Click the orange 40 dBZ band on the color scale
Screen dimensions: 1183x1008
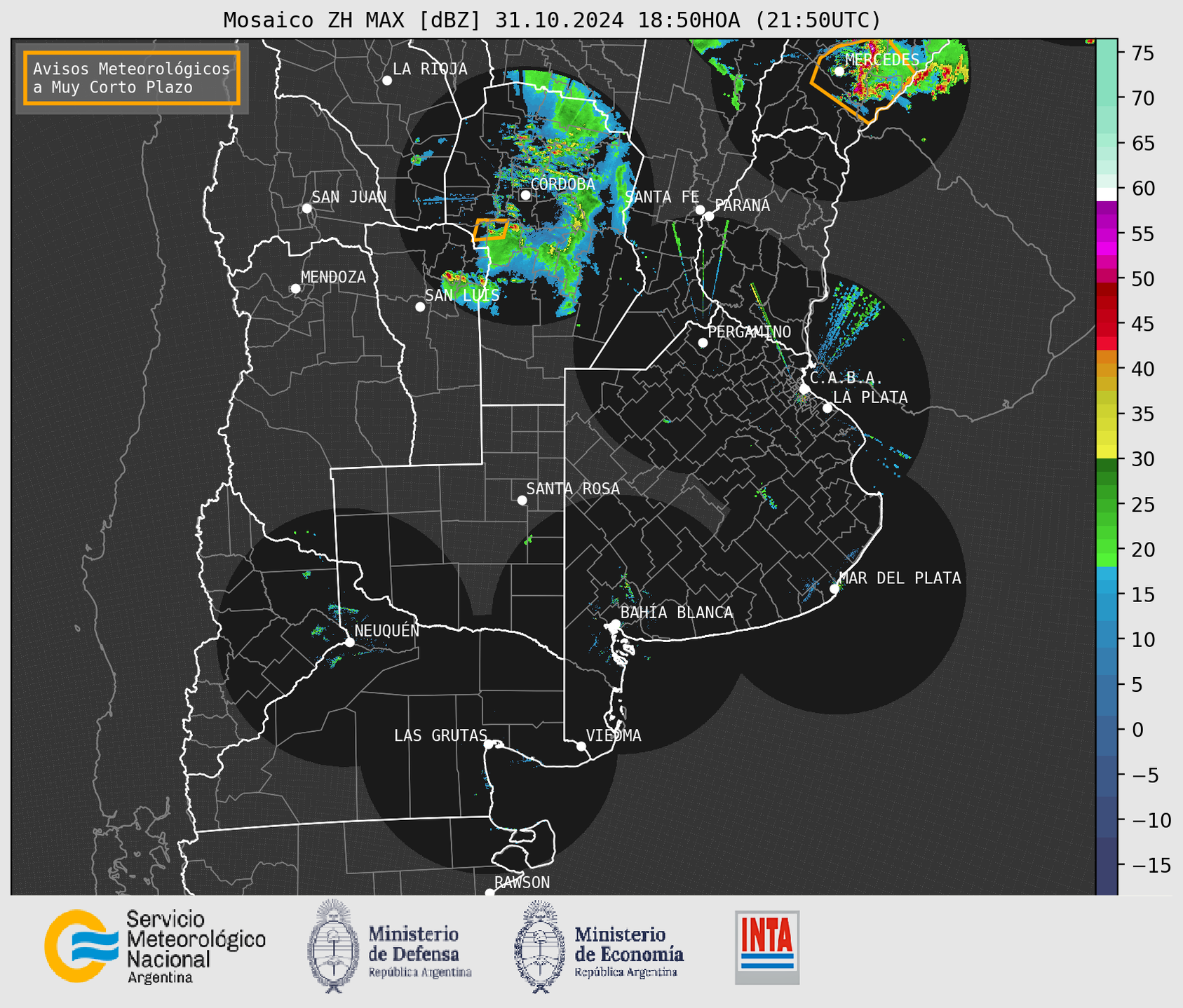[x=1107, y=369]
